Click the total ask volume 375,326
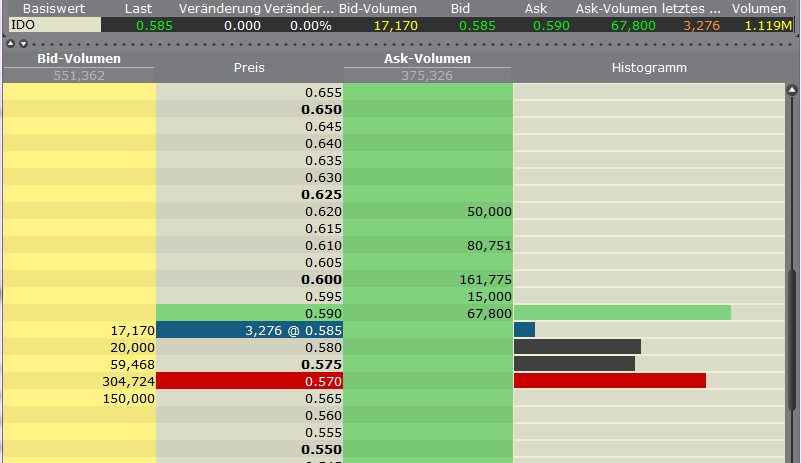This screenshot has height=463, width=801. (x=427, y=76)
